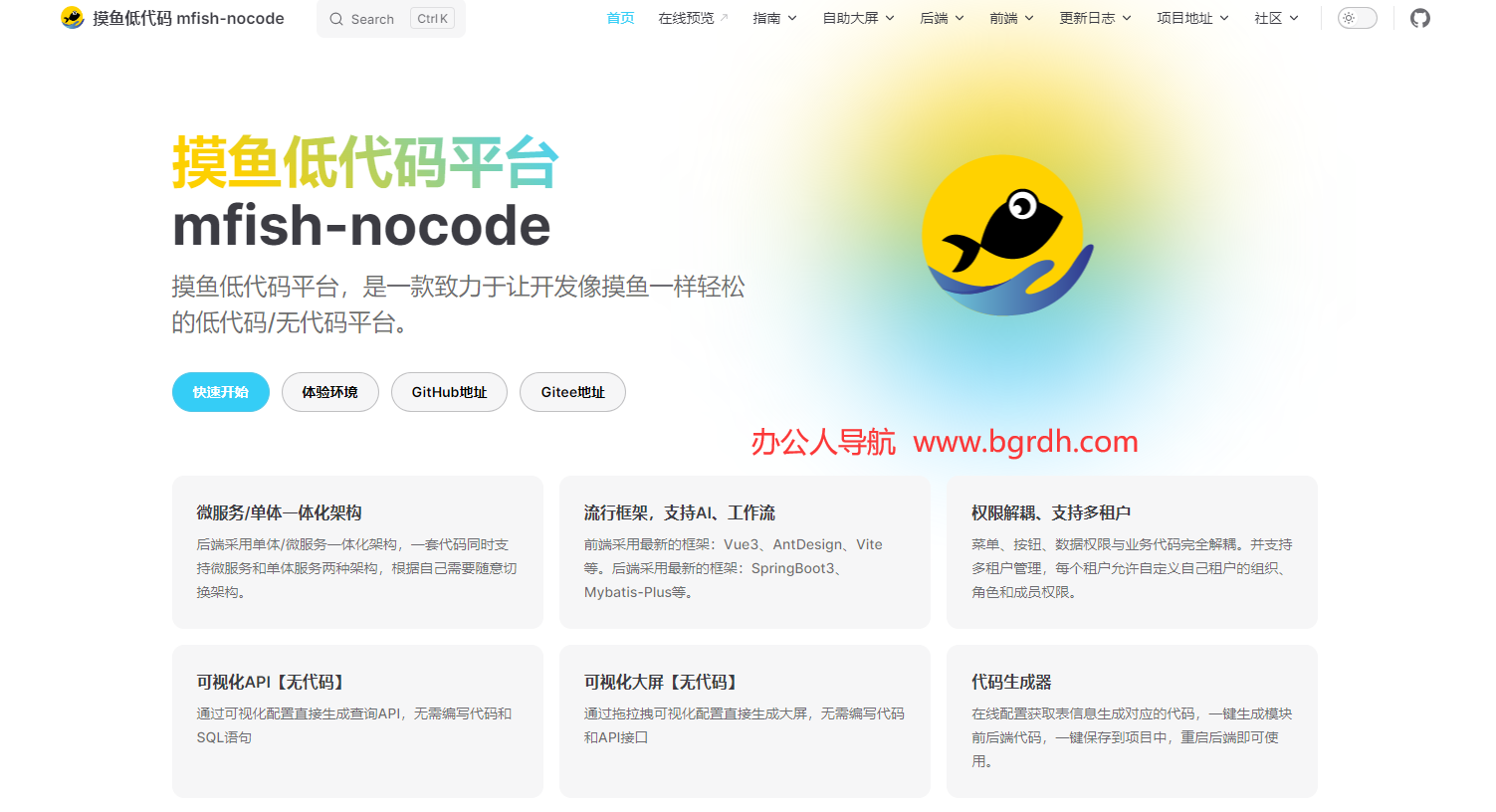Open the 在线预览 external link
This screenshot has width=1496, height=812.
coord(694,18)
